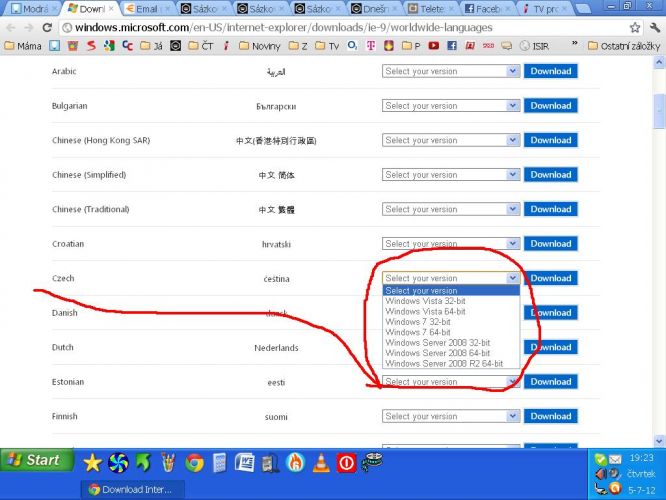Open the colorful pinwheel quick launch icon
This screenshot has height=500, width=666.
(118, 463)
